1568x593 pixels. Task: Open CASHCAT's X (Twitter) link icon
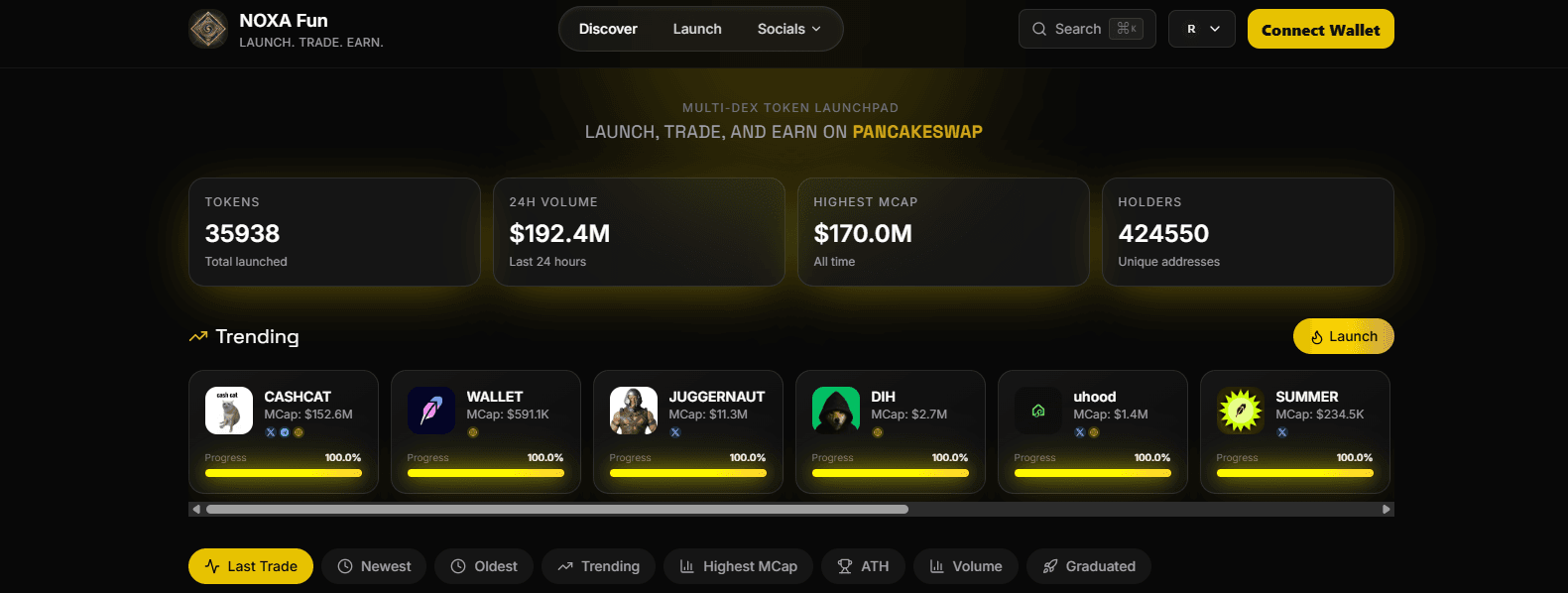[270, 432]
